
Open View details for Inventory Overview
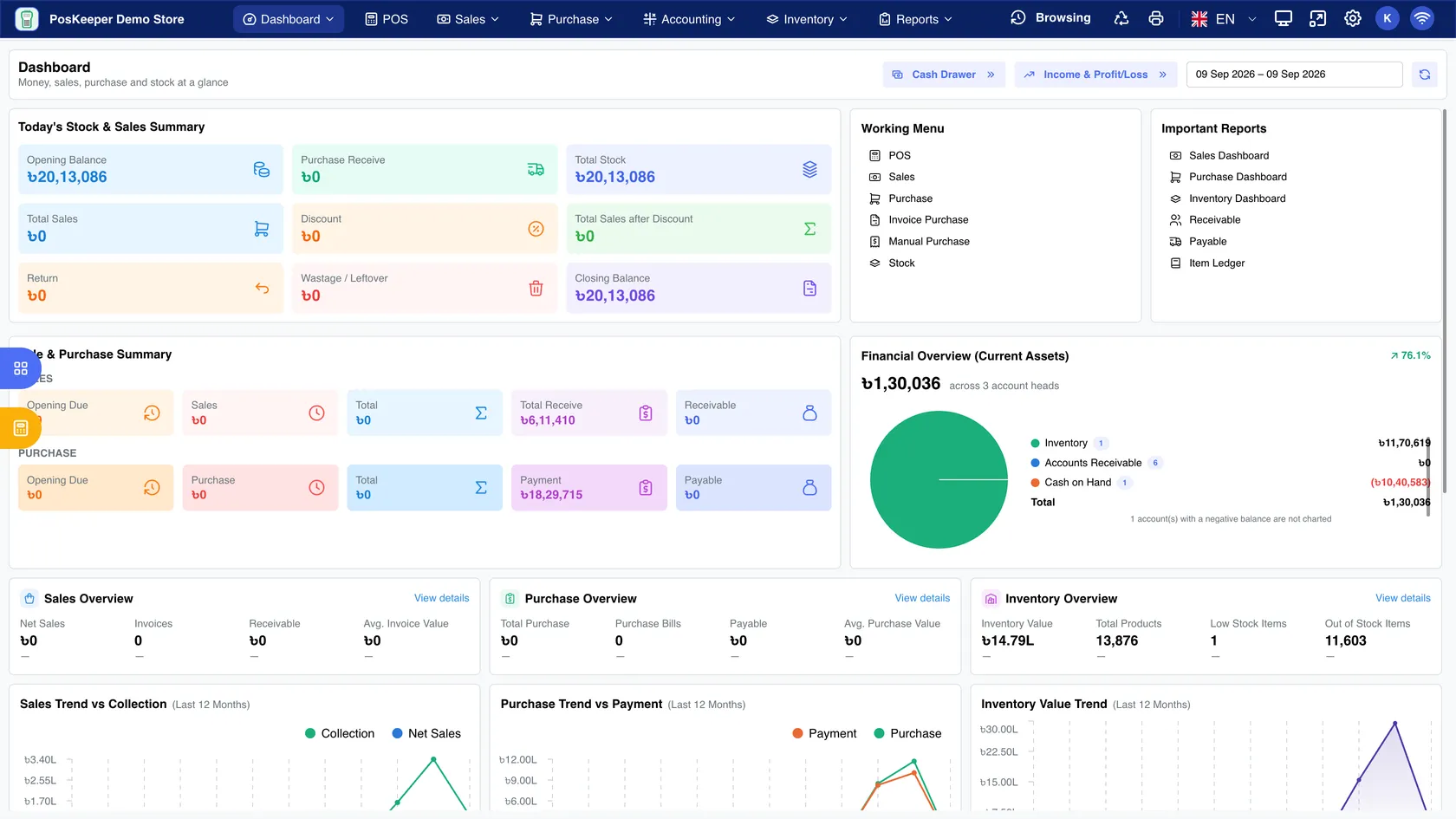[x=1403, y=599]
